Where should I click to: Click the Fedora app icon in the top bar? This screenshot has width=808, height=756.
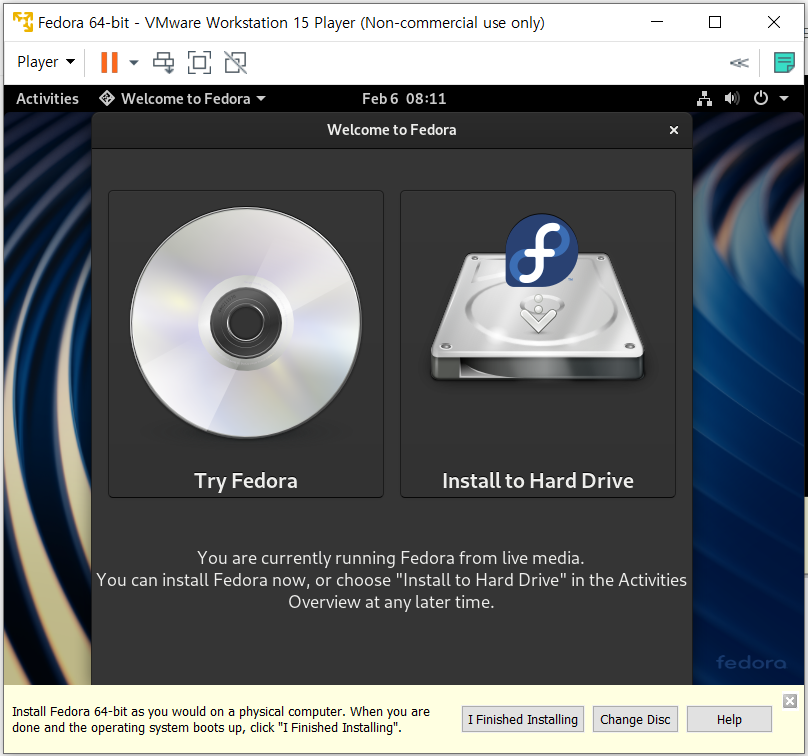point(107,98)
